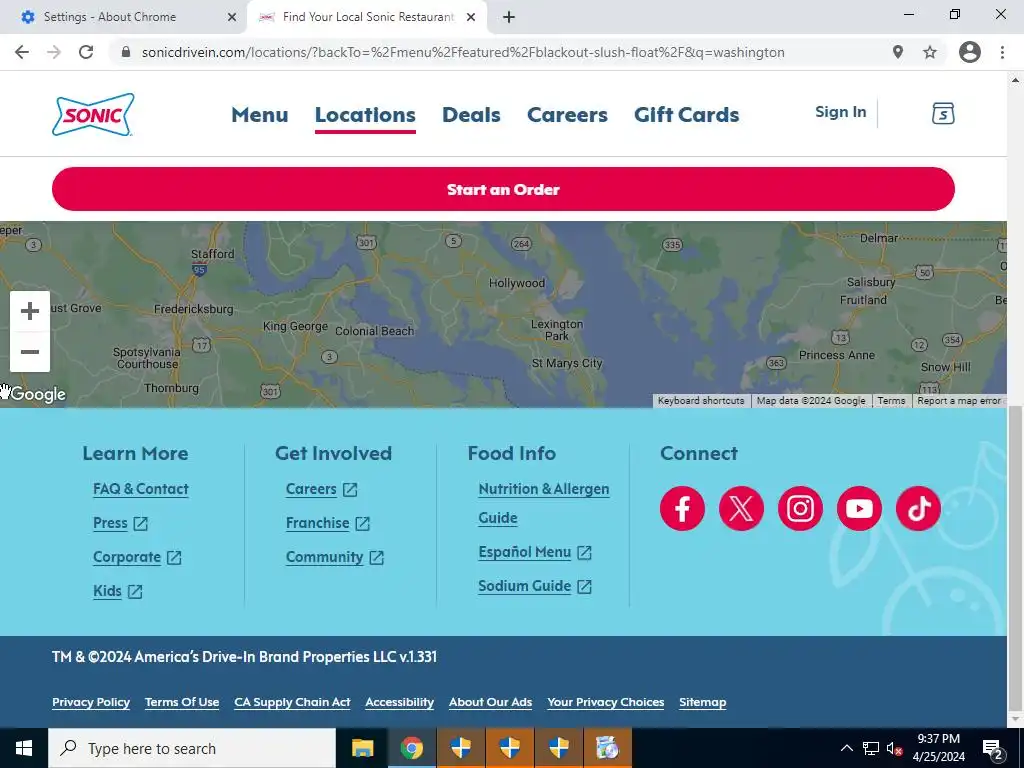
Task: Open a new tab with plus button
Action: click(x=509, y=18)
